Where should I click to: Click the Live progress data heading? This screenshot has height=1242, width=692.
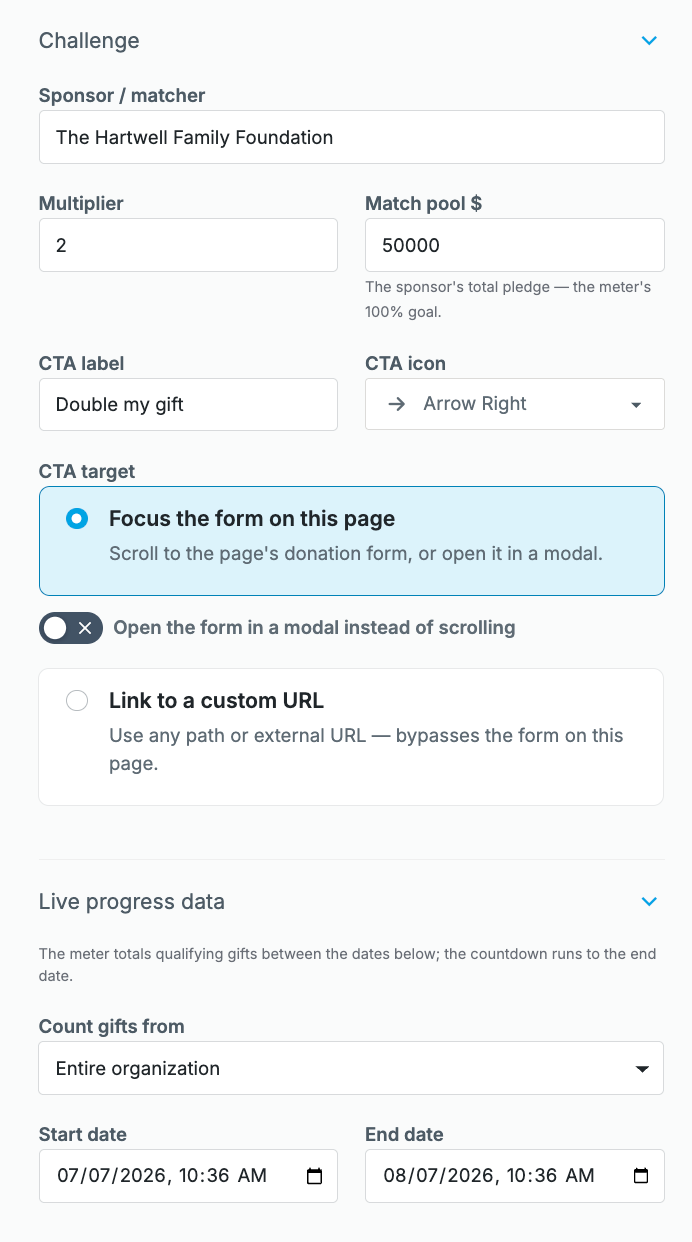[x=132, y=901]
